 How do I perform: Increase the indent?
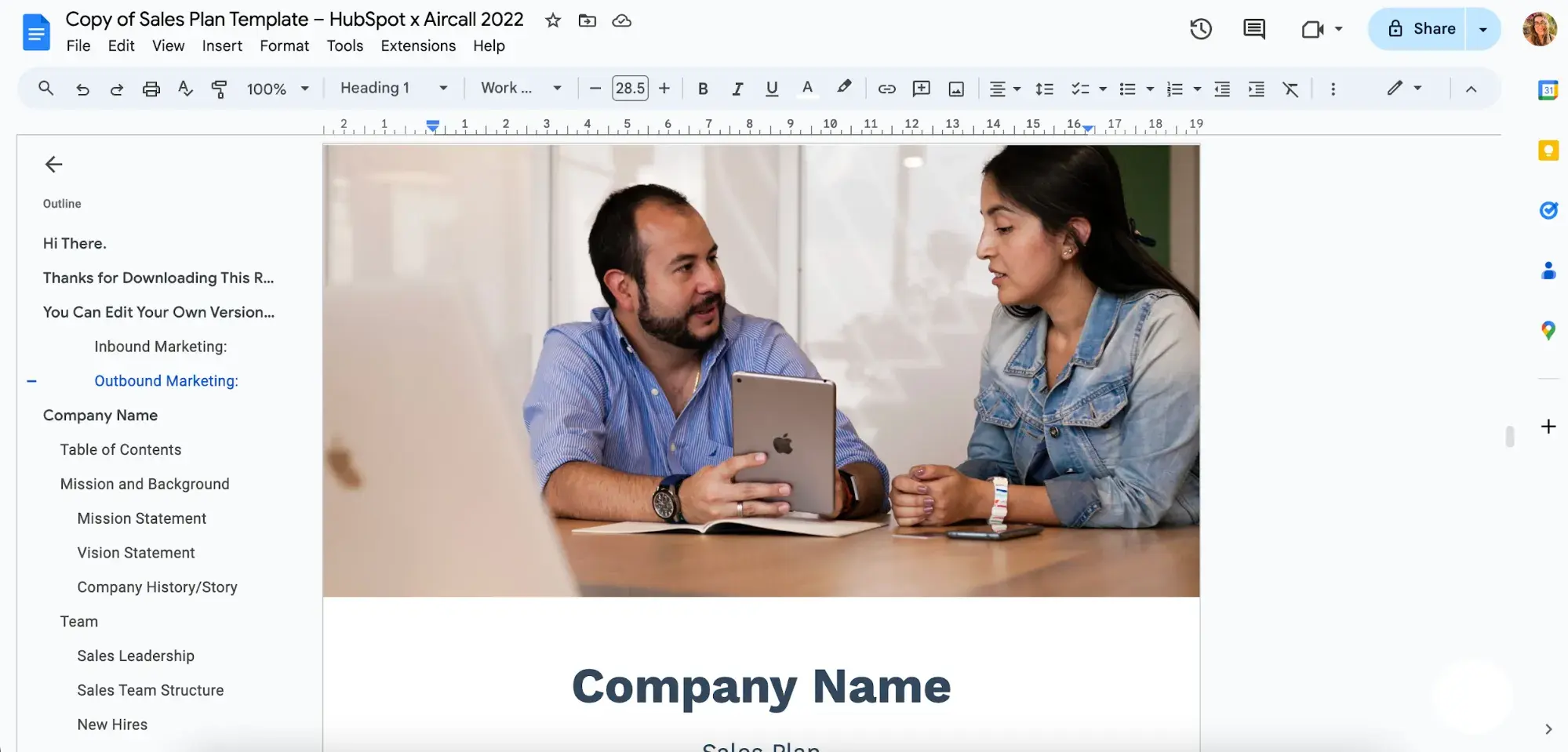[x=1257, y=89]
